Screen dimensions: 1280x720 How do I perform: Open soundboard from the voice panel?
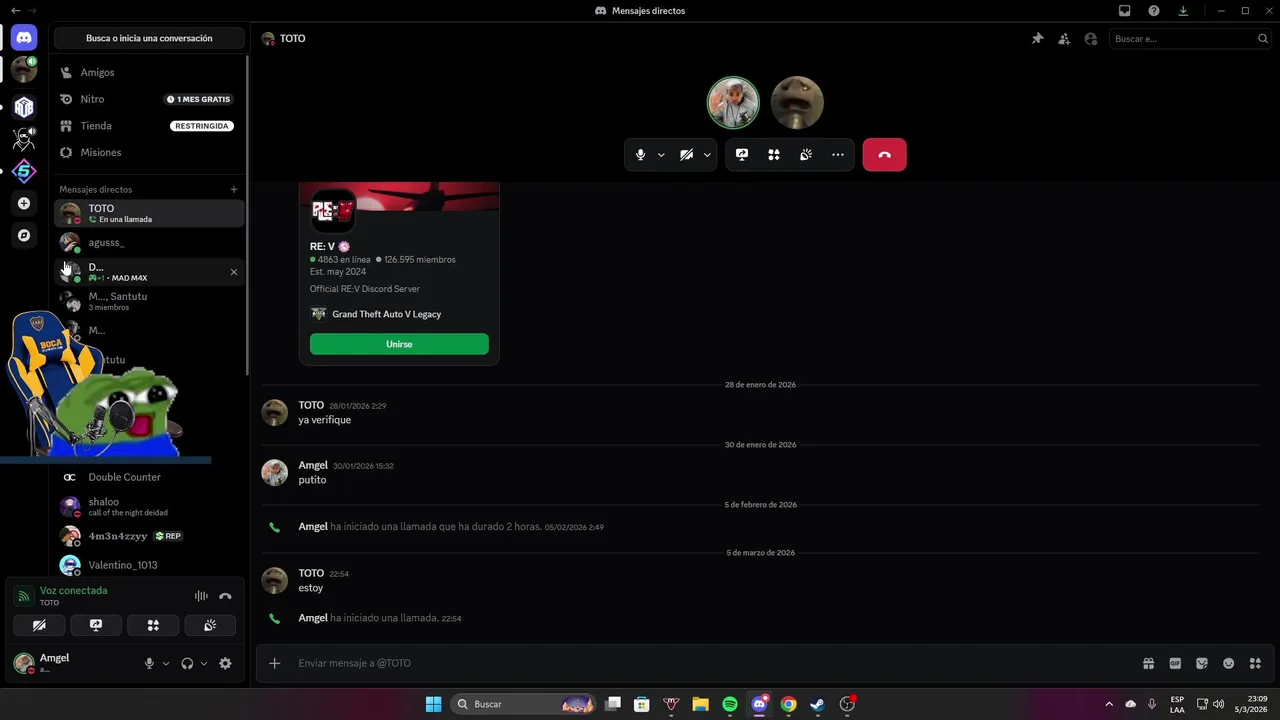[210, 625]
